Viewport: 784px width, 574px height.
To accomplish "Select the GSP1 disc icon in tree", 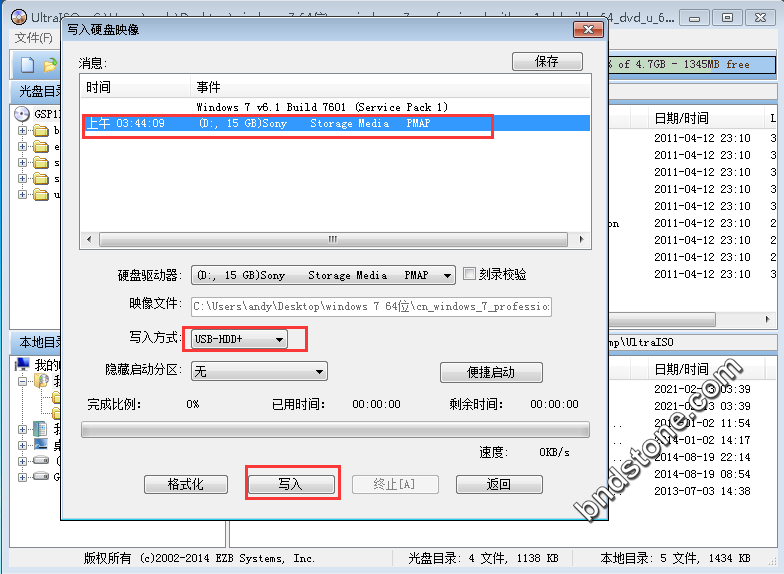I will [x=22, y=114].
